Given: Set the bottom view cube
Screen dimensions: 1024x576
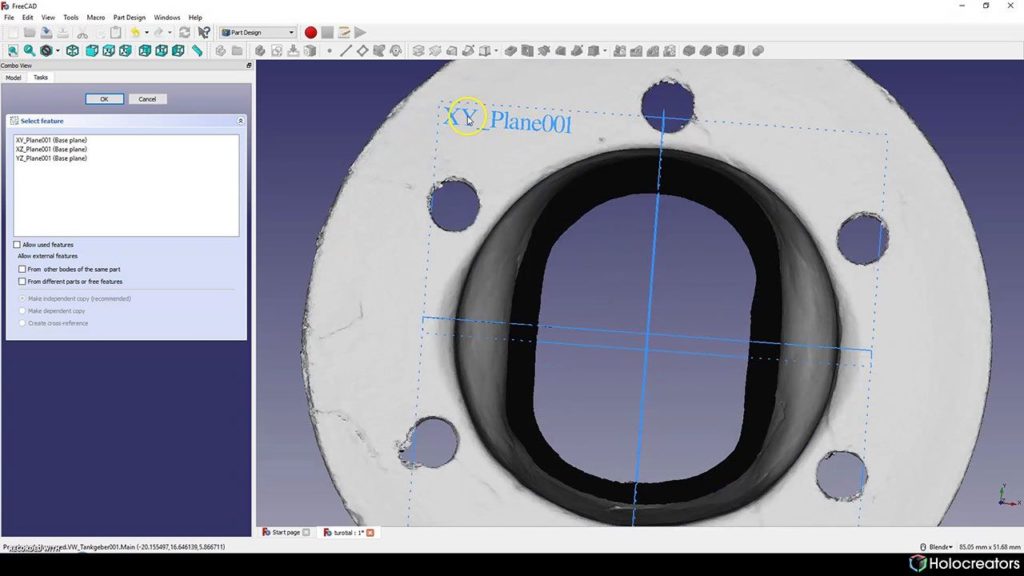Looking at the screenshot, I should click(x=161, y=51).
